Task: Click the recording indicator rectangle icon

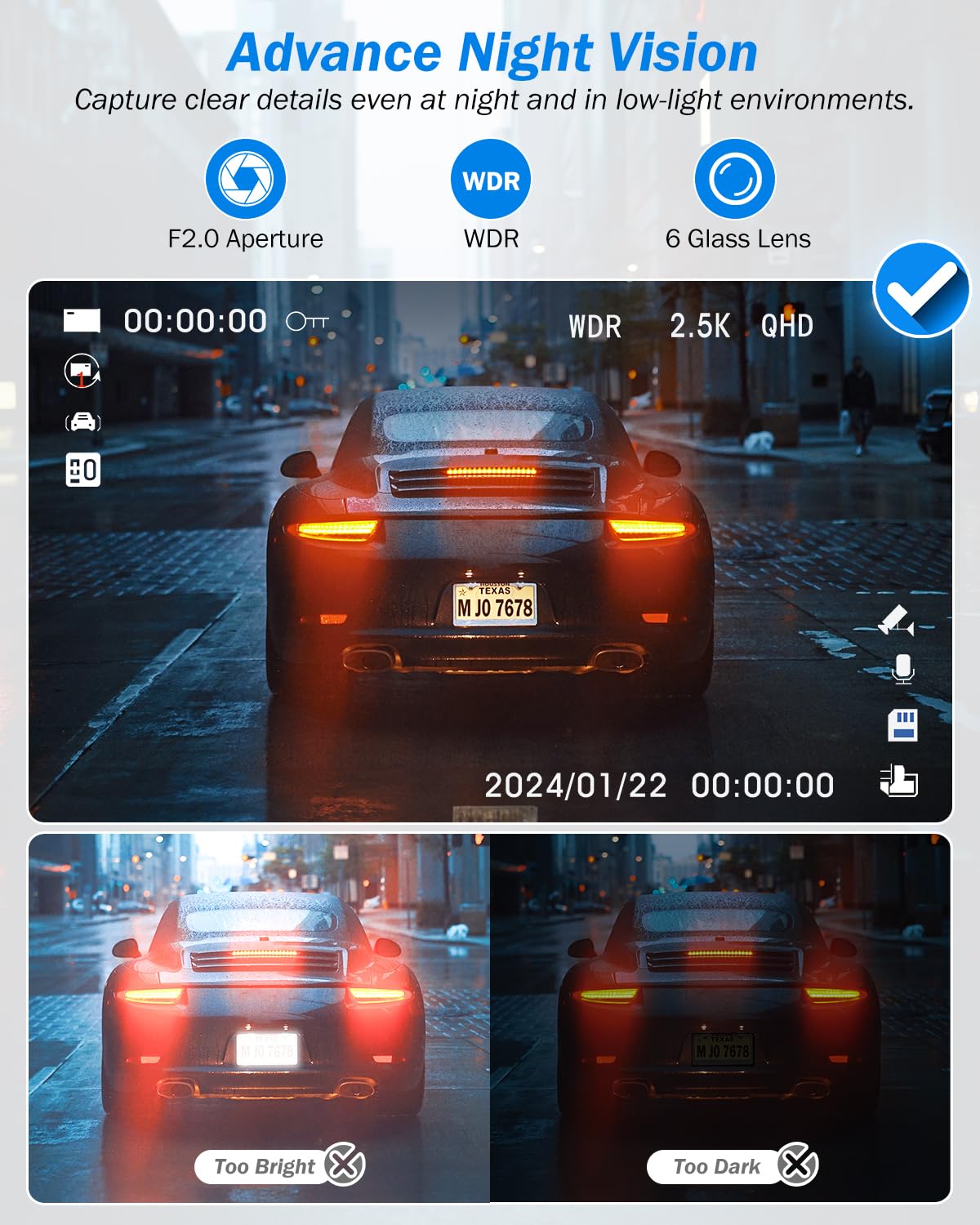Action: 82,321
